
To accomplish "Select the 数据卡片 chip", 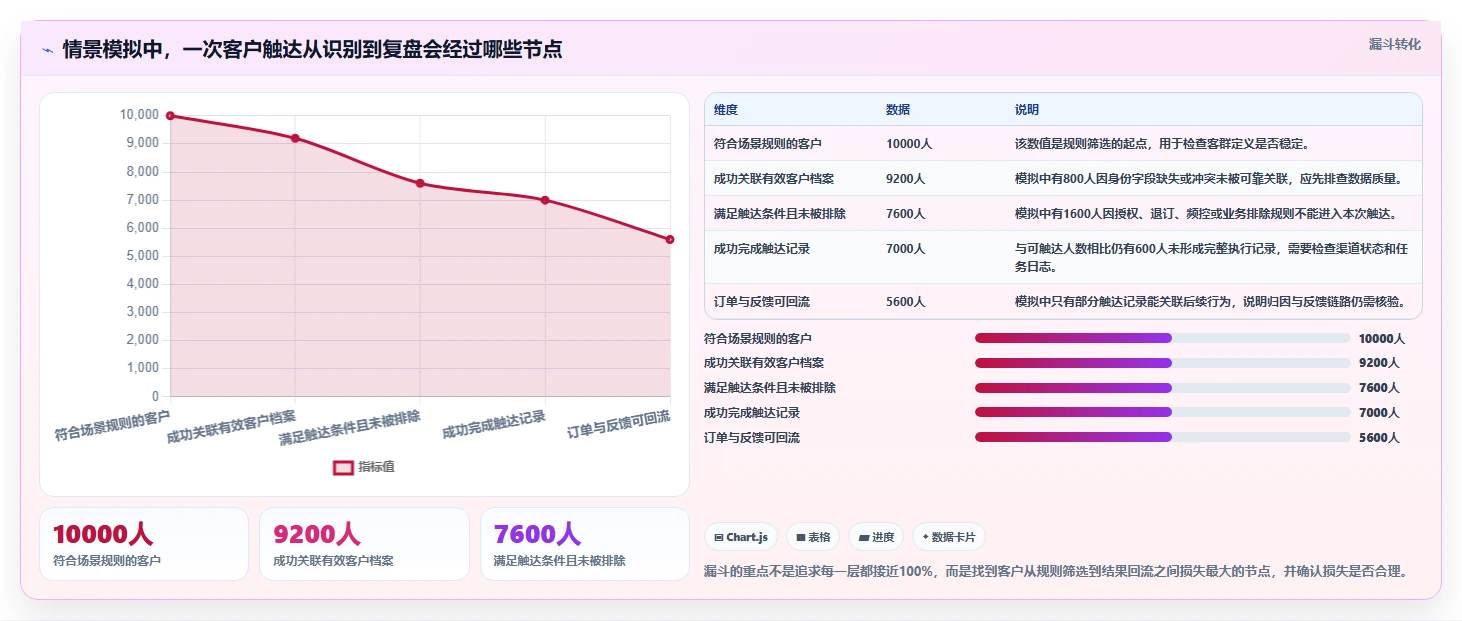I will click(x=949, y=537).
